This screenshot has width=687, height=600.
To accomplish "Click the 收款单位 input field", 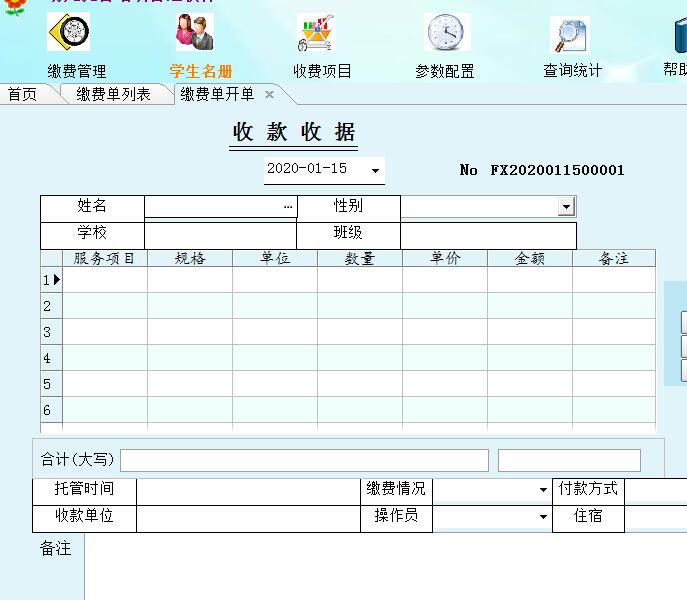I will (x=248, y=519).
